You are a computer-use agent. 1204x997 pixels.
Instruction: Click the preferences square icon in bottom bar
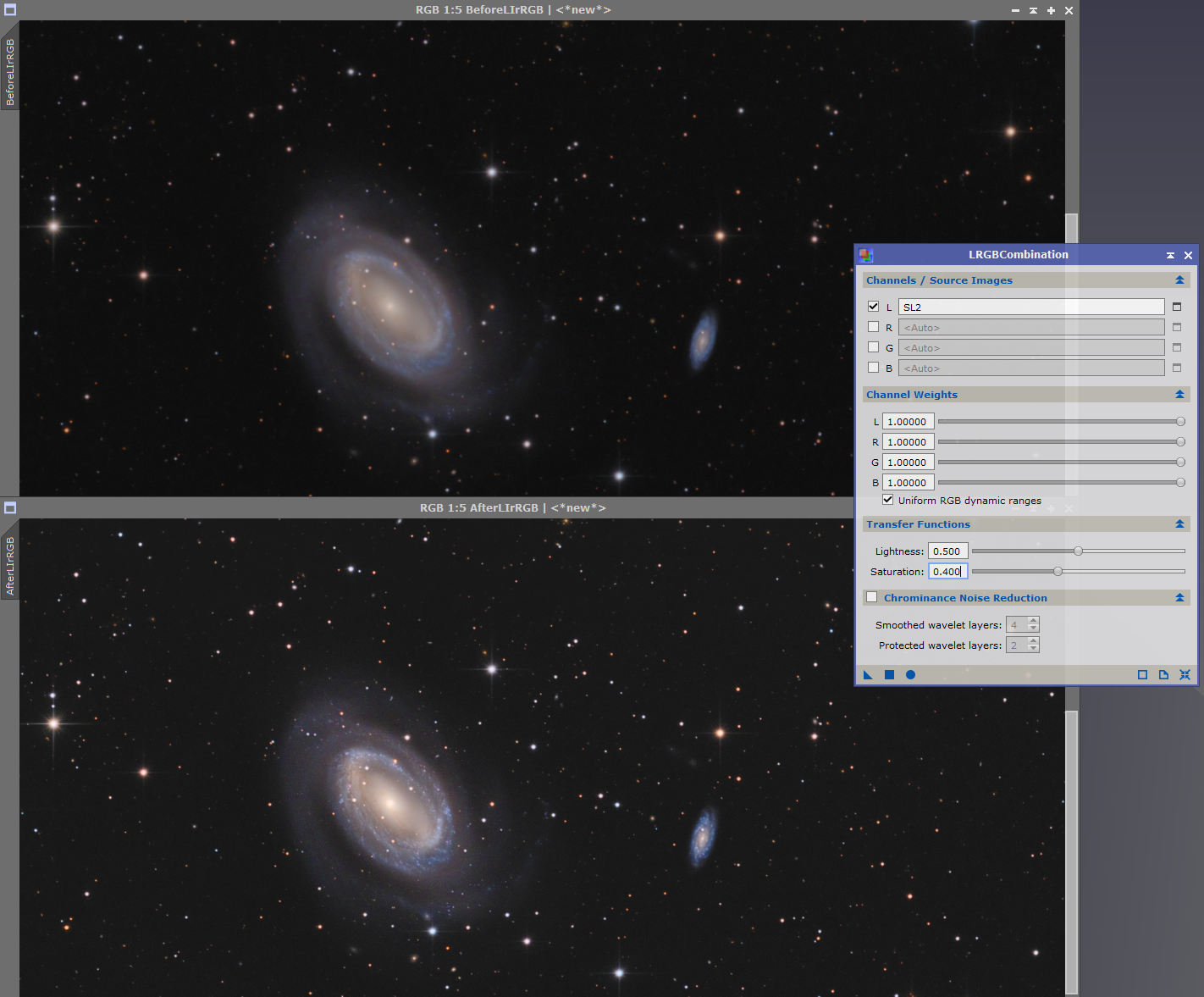coord(1142,675)
